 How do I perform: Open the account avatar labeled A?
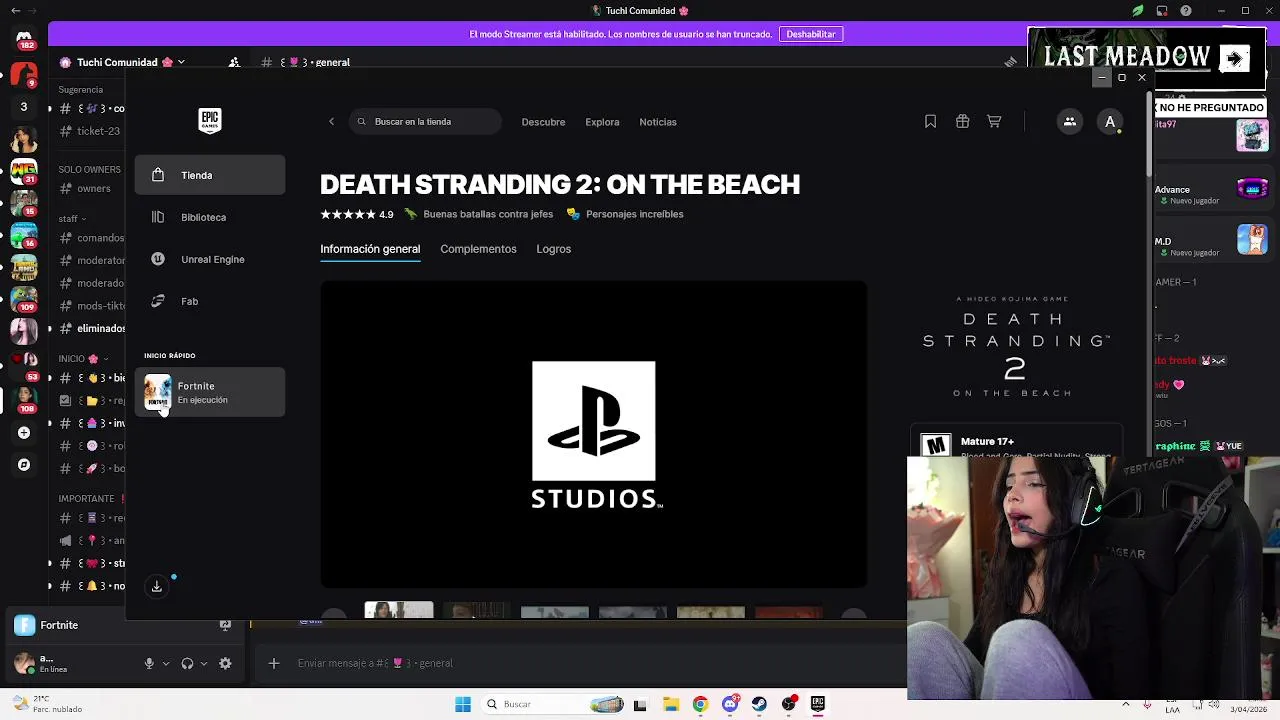[x=1110, y=122]
